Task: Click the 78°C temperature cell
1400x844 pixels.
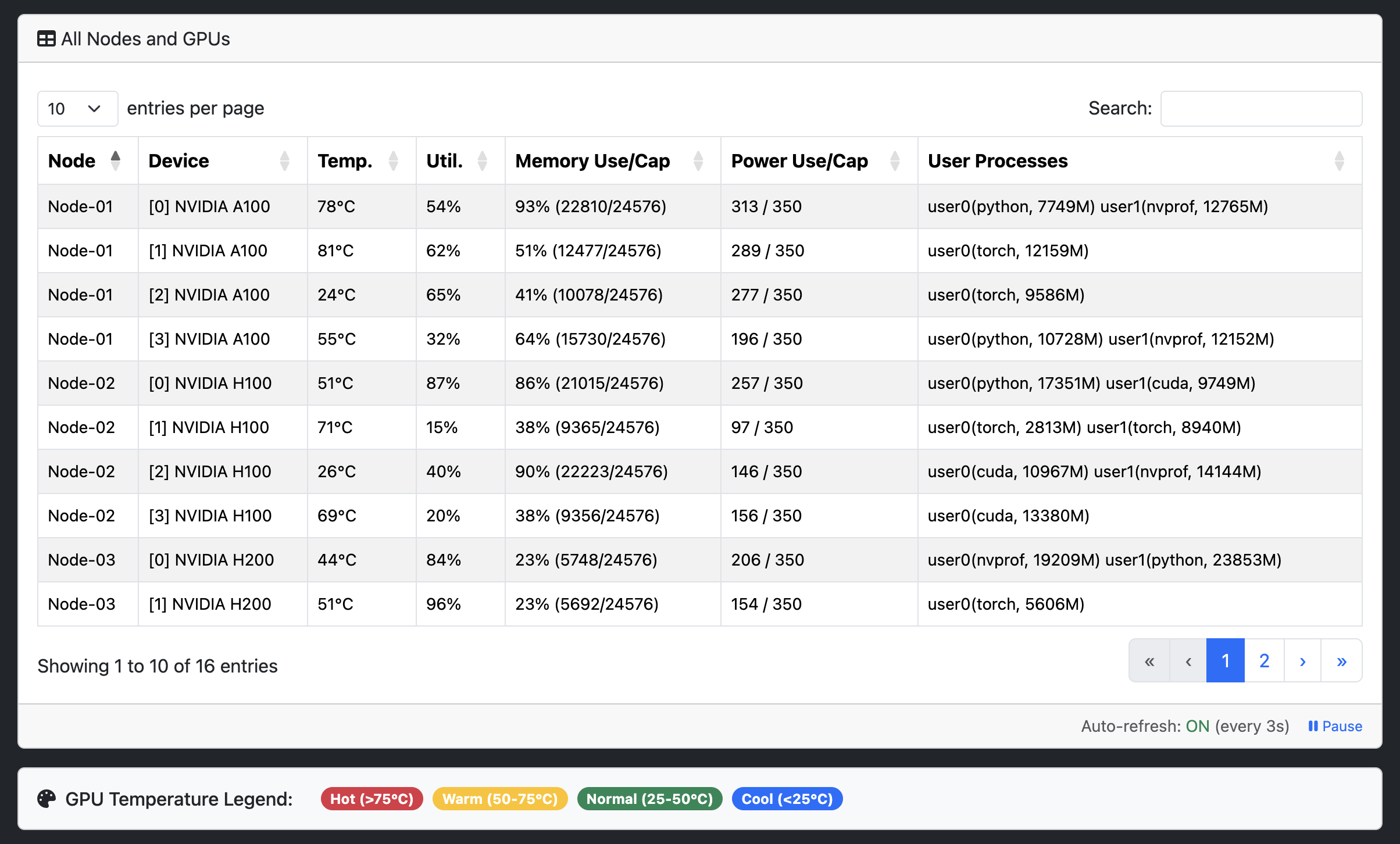Action: pos(362,206)
